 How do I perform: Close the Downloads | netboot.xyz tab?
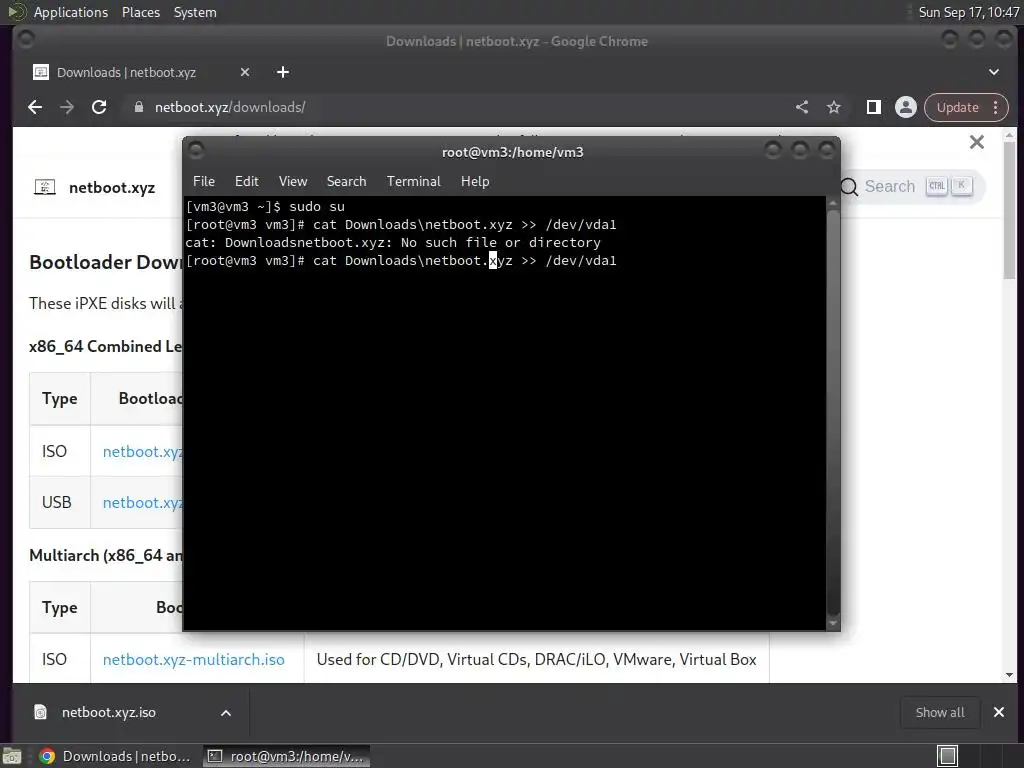[x=245, y=72]
